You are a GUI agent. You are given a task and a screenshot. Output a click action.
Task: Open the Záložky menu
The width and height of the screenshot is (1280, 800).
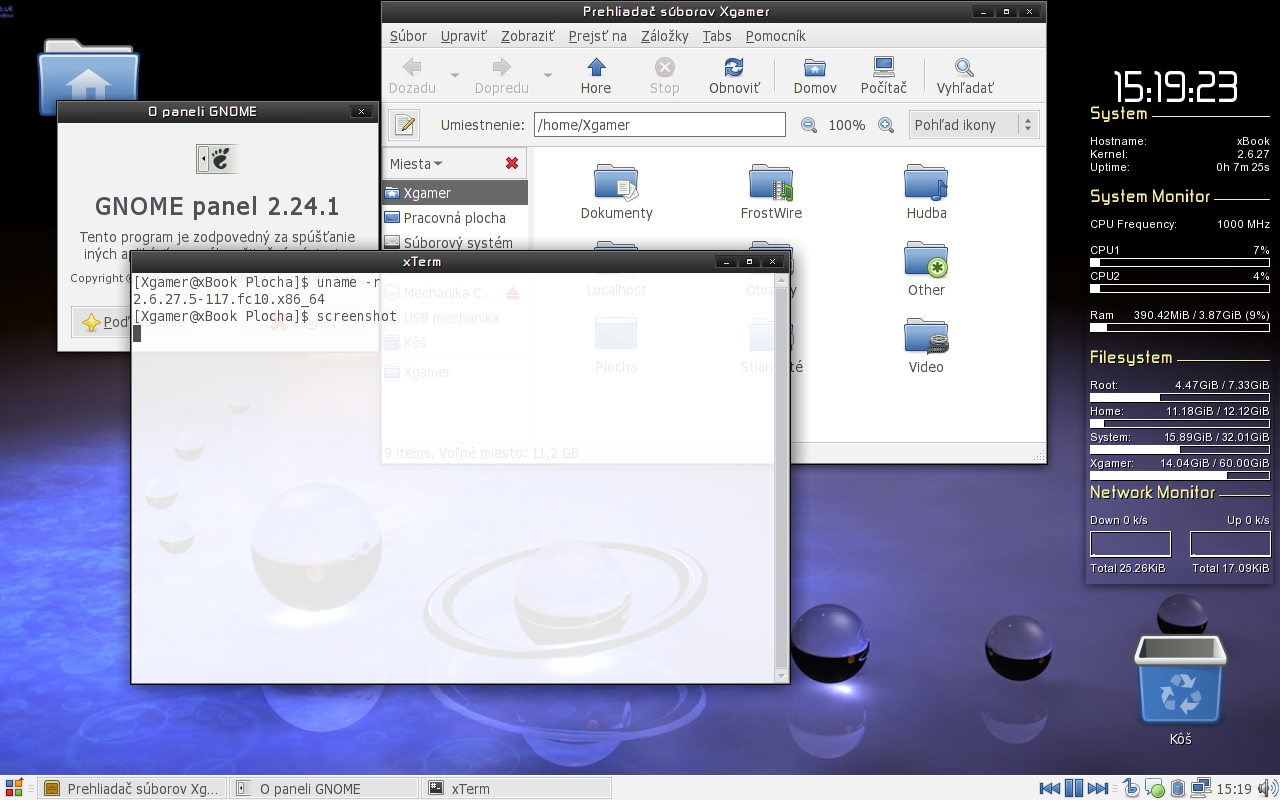click(665, 36)
